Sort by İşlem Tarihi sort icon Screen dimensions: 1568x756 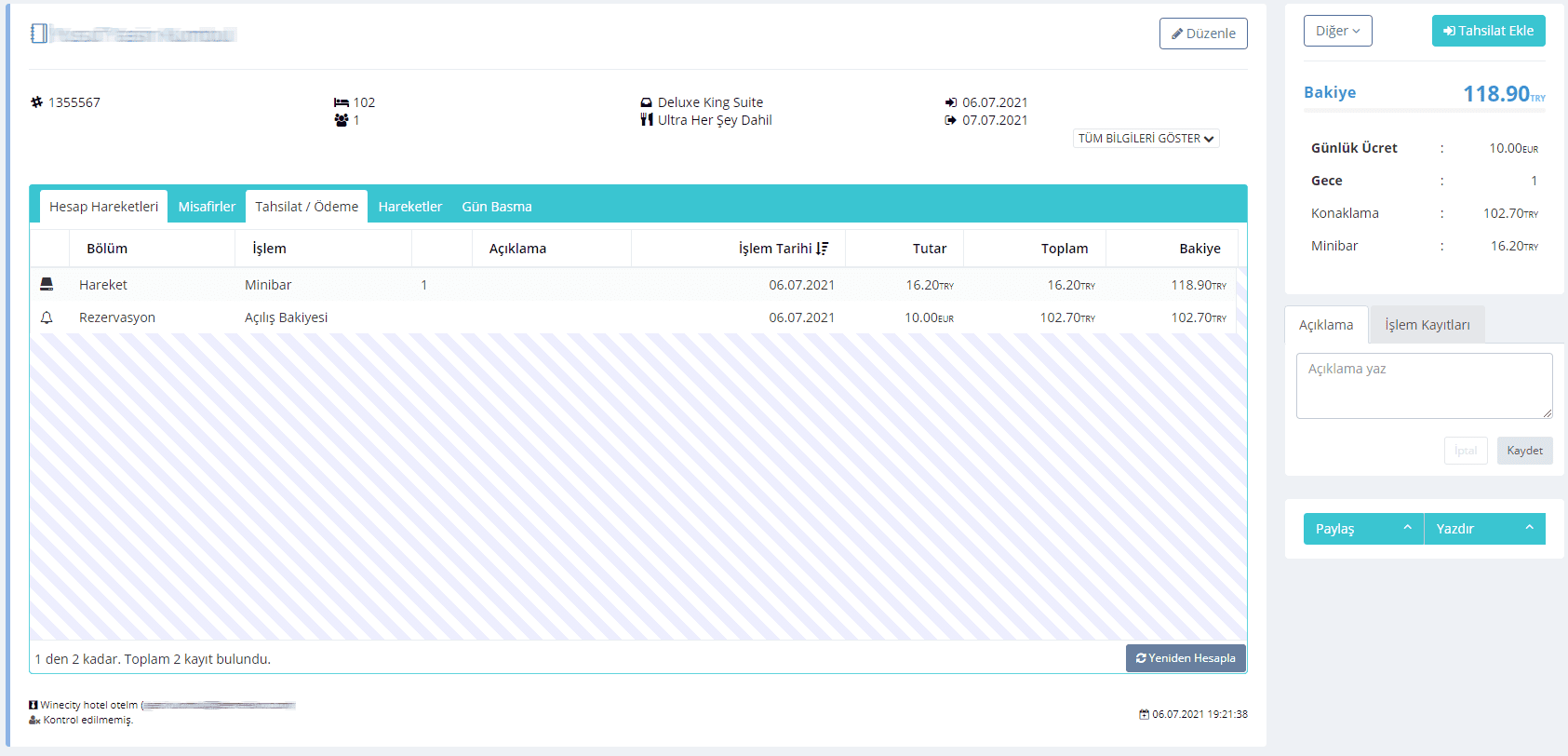click(x=822, y=249)
